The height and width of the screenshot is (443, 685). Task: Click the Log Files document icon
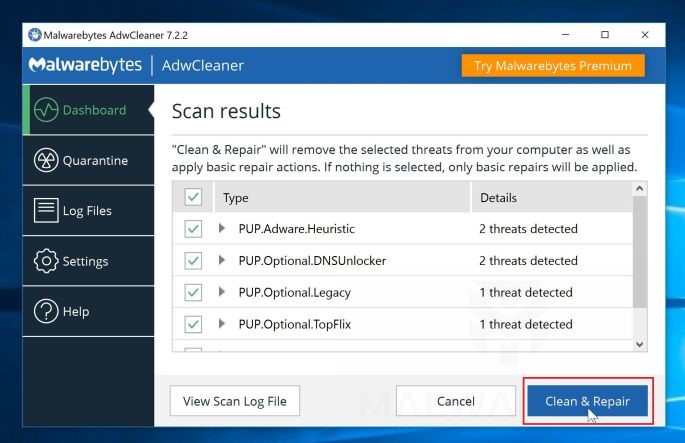pos(46,211)
